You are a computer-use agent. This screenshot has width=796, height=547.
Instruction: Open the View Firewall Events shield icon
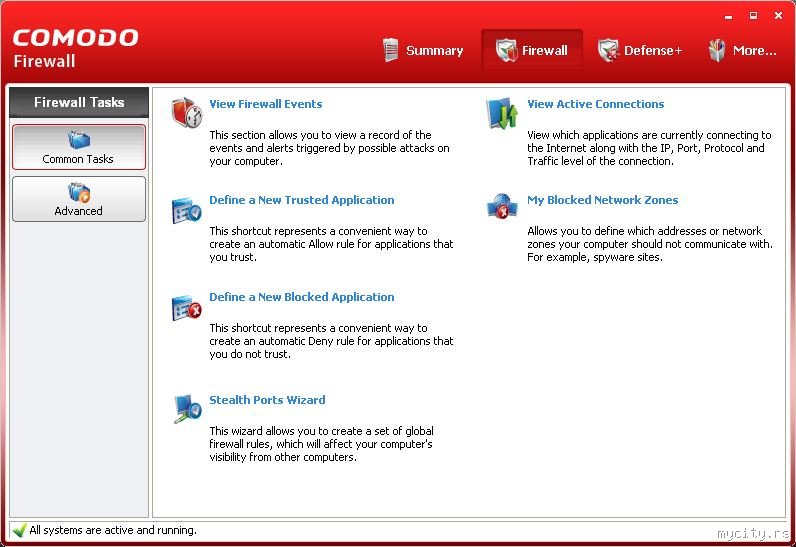click(187, 112)
